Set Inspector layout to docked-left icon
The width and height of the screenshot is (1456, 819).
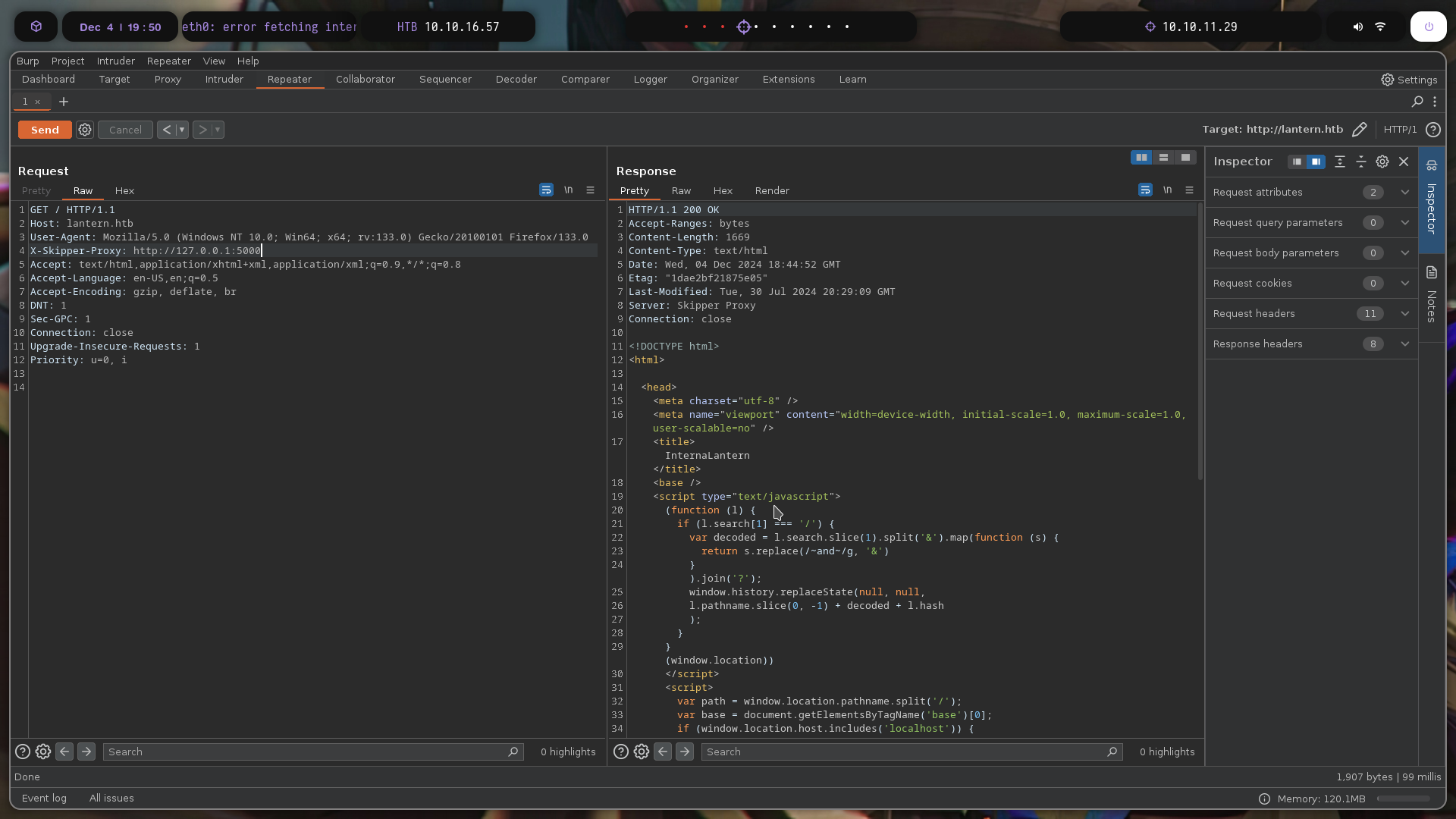(x=1298, y=162)
